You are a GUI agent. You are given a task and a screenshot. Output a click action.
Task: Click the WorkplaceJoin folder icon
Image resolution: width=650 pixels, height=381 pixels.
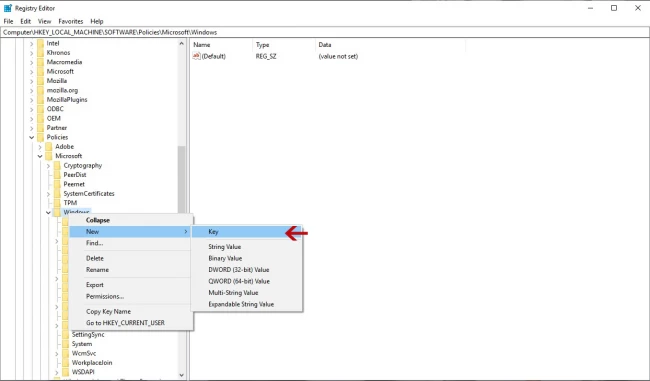point(65,363)
